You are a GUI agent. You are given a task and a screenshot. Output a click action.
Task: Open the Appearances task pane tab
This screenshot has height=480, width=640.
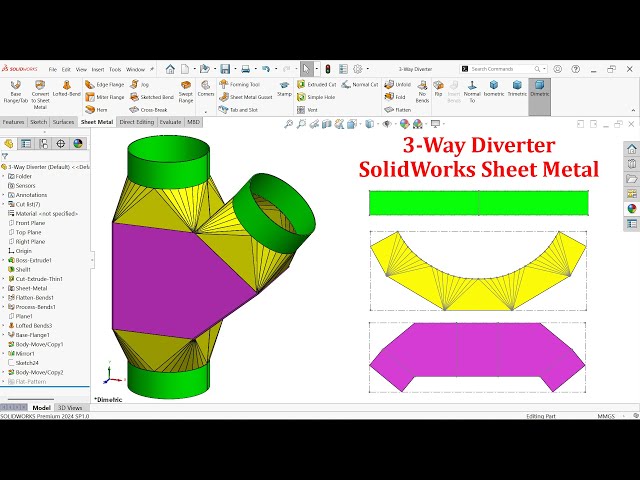tap(631, 209)
